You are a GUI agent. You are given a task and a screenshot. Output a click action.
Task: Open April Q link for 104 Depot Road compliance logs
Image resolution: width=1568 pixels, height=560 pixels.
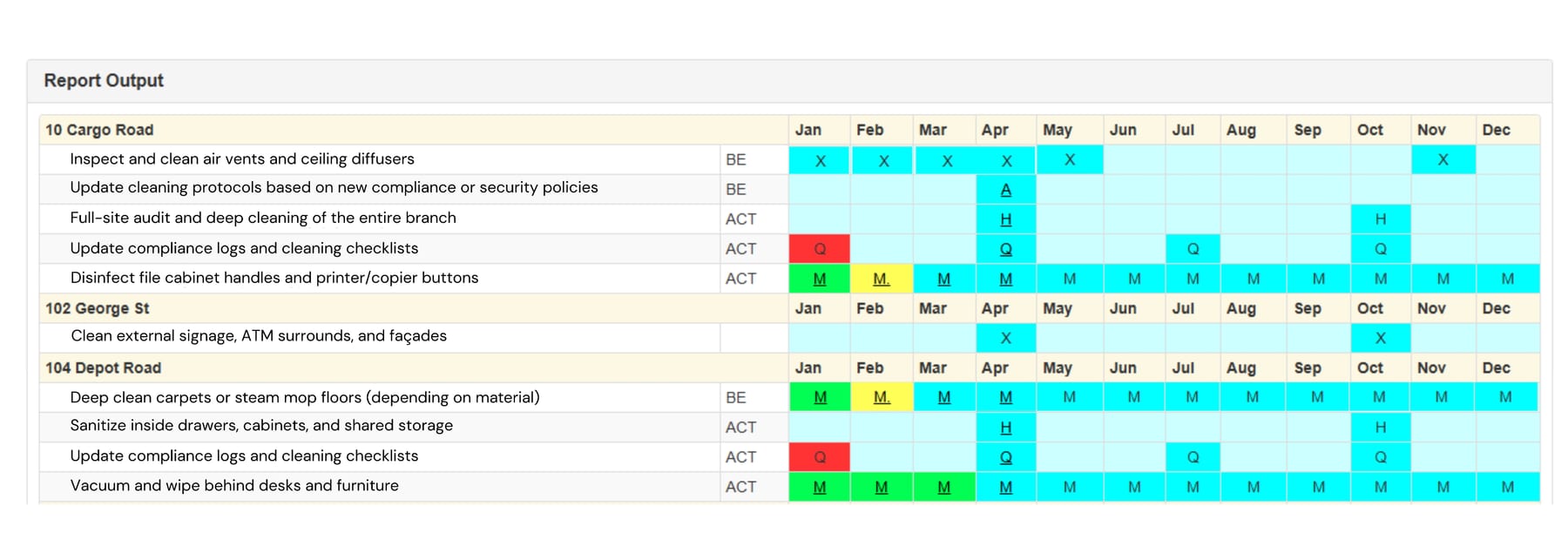[x=1005, y=457]
